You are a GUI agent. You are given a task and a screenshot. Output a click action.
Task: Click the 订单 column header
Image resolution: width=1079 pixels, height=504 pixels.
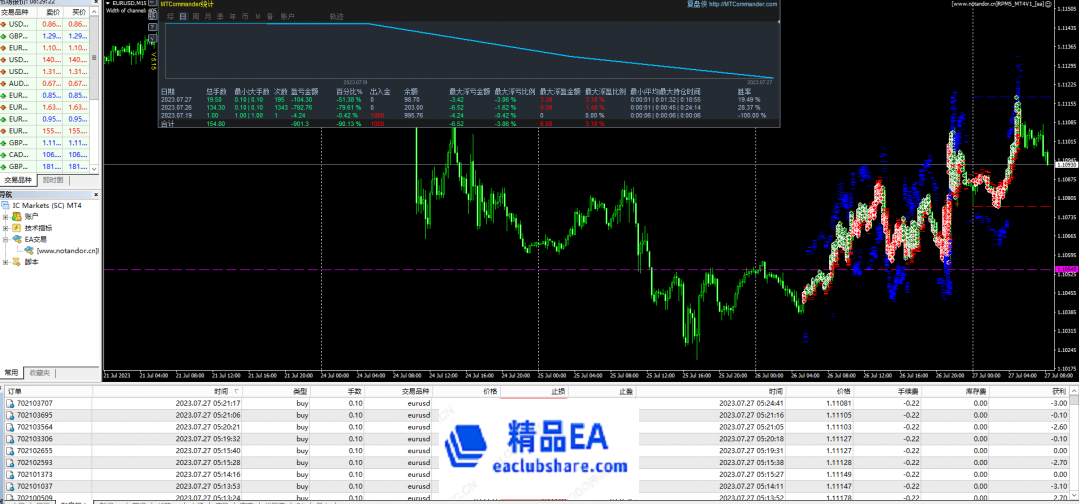(14, 391)
